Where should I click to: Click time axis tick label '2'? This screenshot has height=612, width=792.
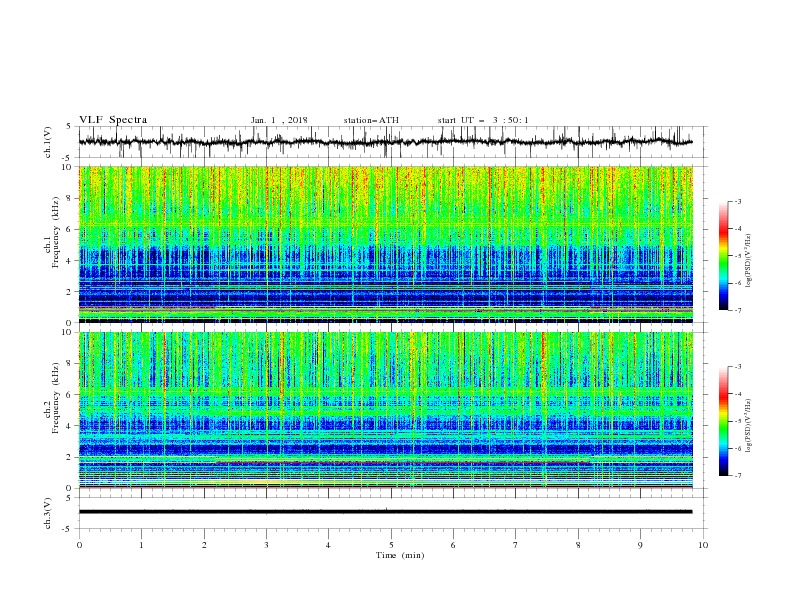pos(204,545)
